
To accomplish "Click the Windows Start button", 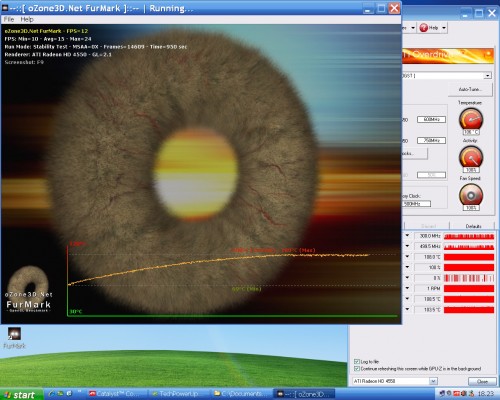I will 21,394.
